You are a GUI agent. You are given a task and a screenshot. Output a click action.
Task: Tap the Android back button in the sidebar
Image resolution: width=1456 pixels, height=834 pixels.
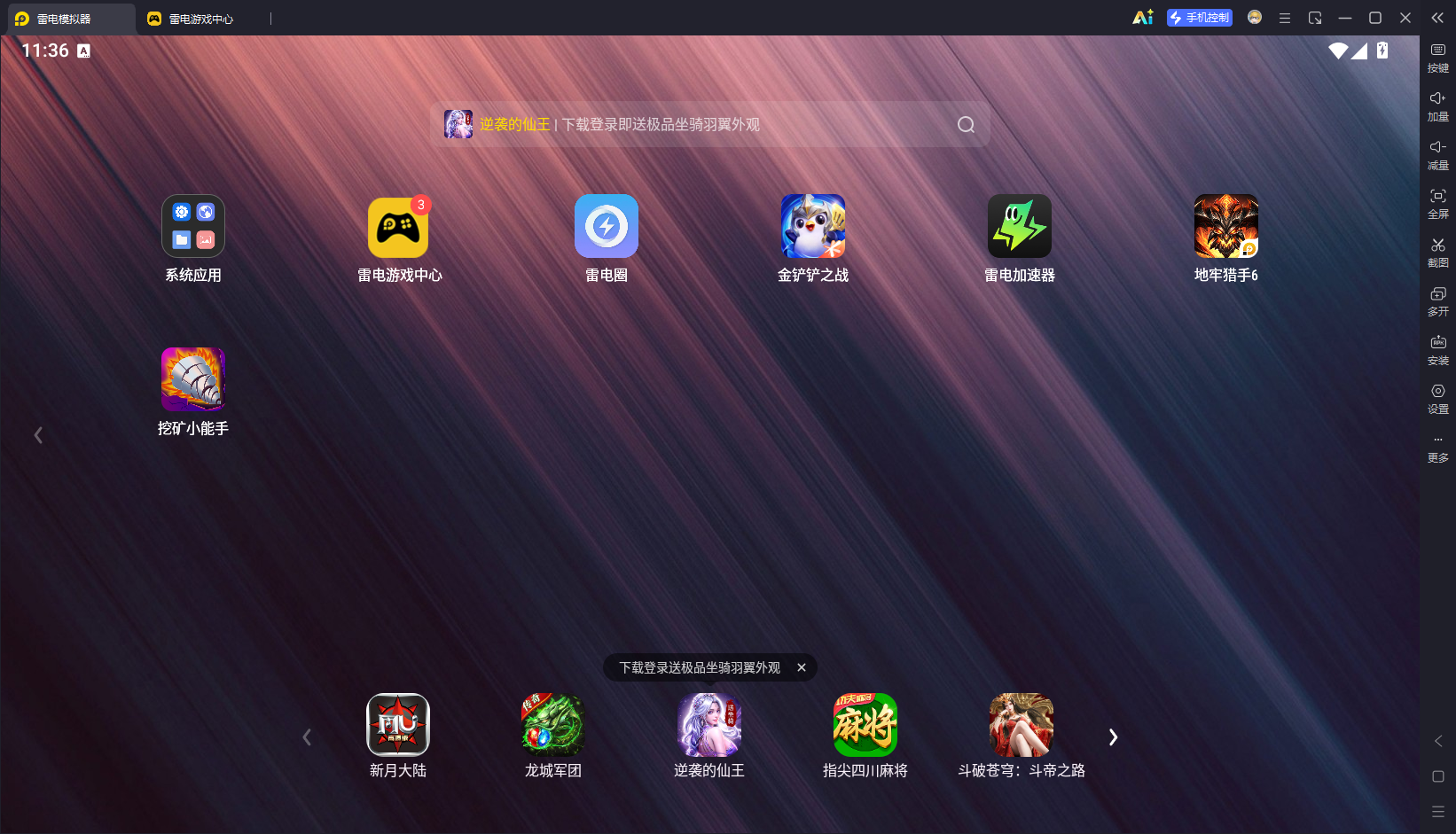point(1438,741)
